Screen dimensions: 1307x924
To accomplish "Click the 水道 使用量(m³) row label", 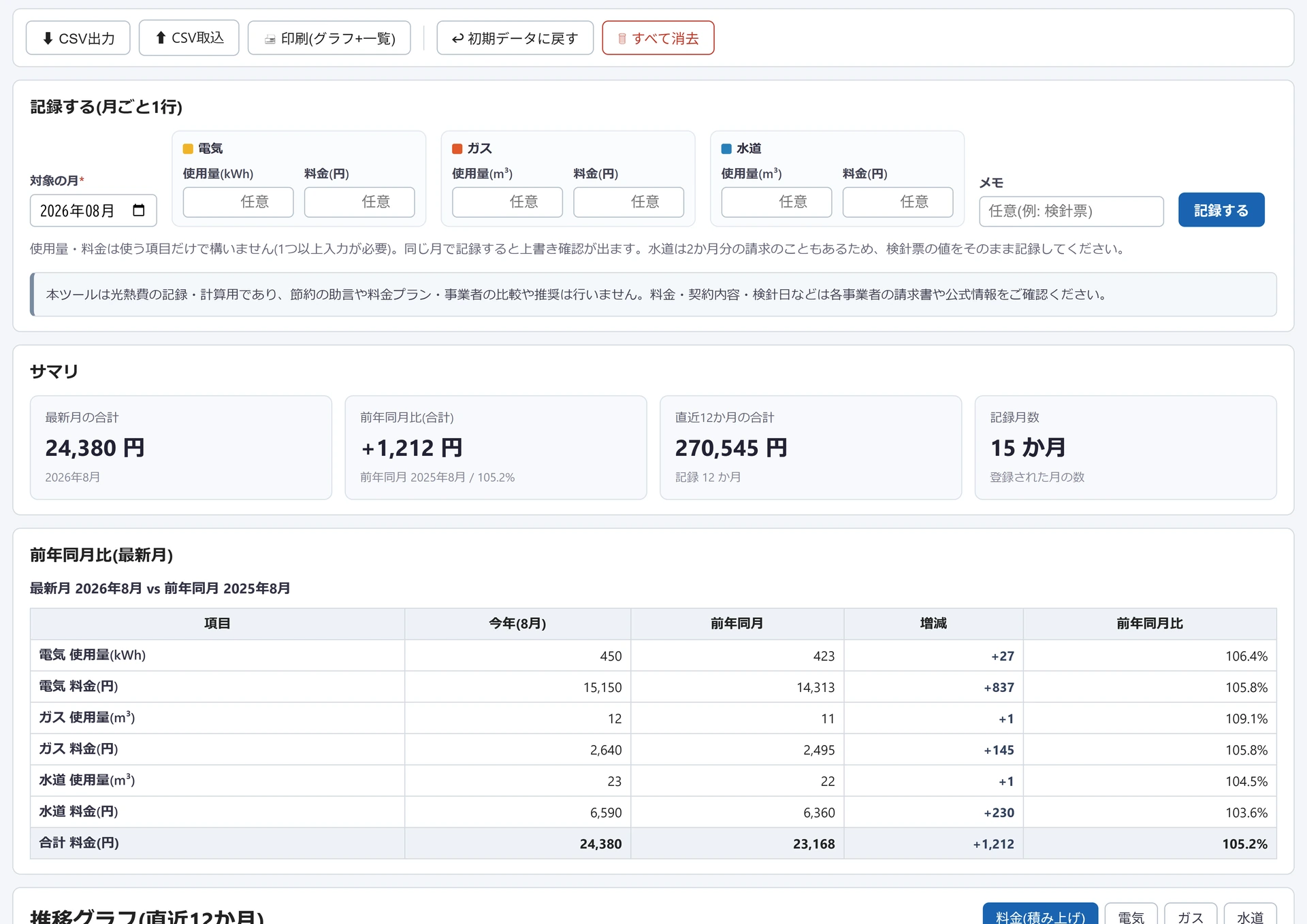I will [87, 780].
